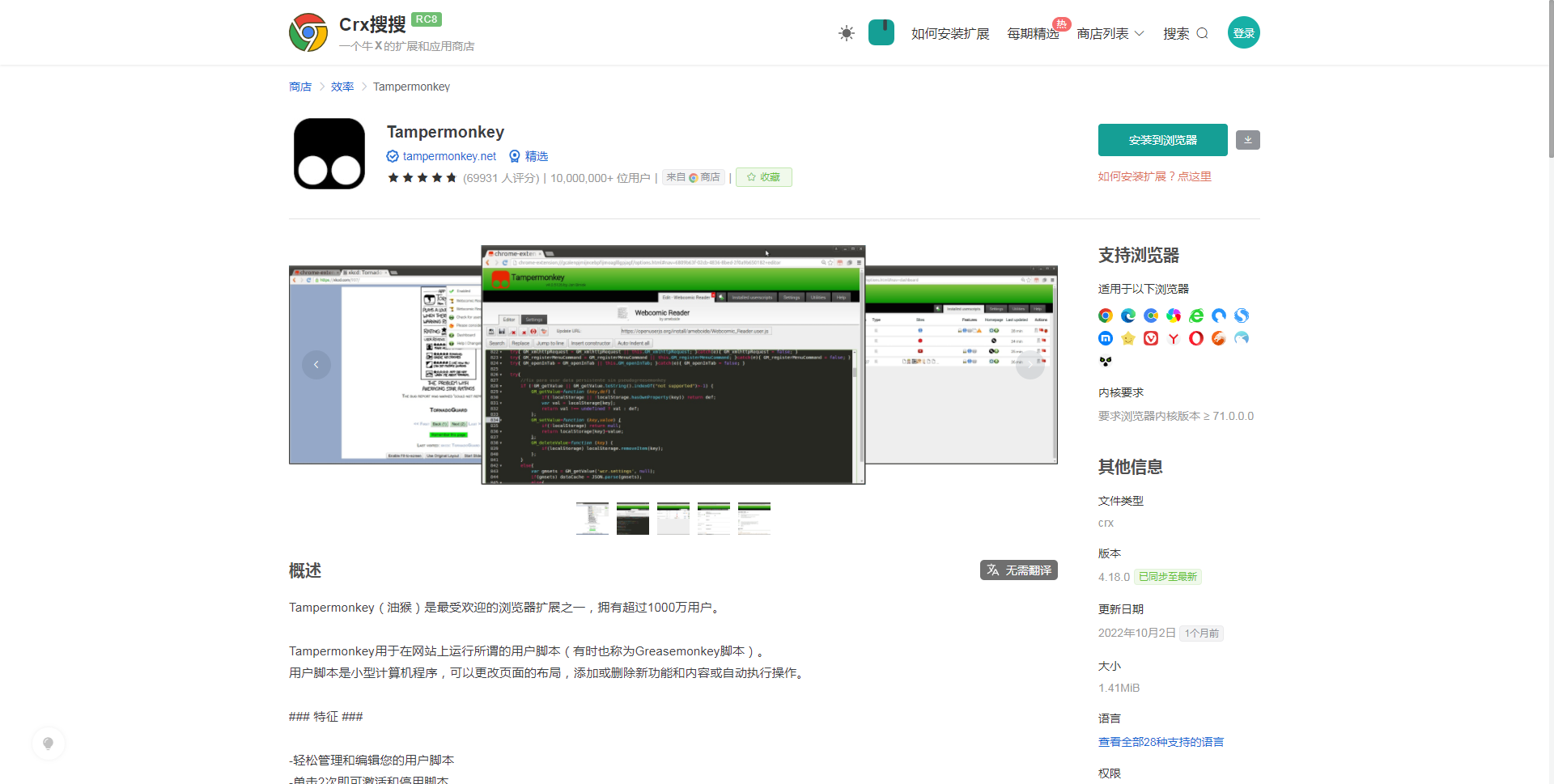Click the Microsoft Edge browser icon

[1128, 316]
